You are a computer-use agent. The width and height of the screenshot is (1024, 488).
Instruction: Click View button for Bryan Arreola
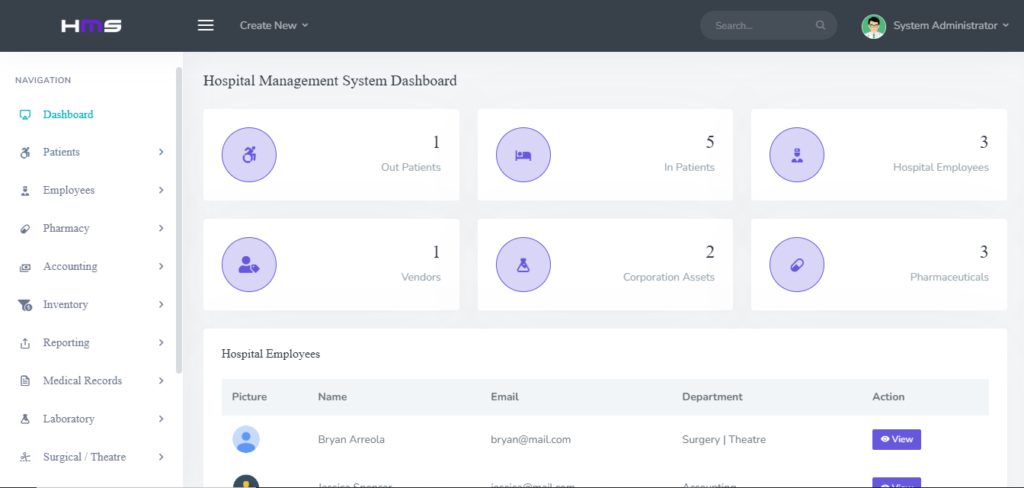click(x=896, y=439)
